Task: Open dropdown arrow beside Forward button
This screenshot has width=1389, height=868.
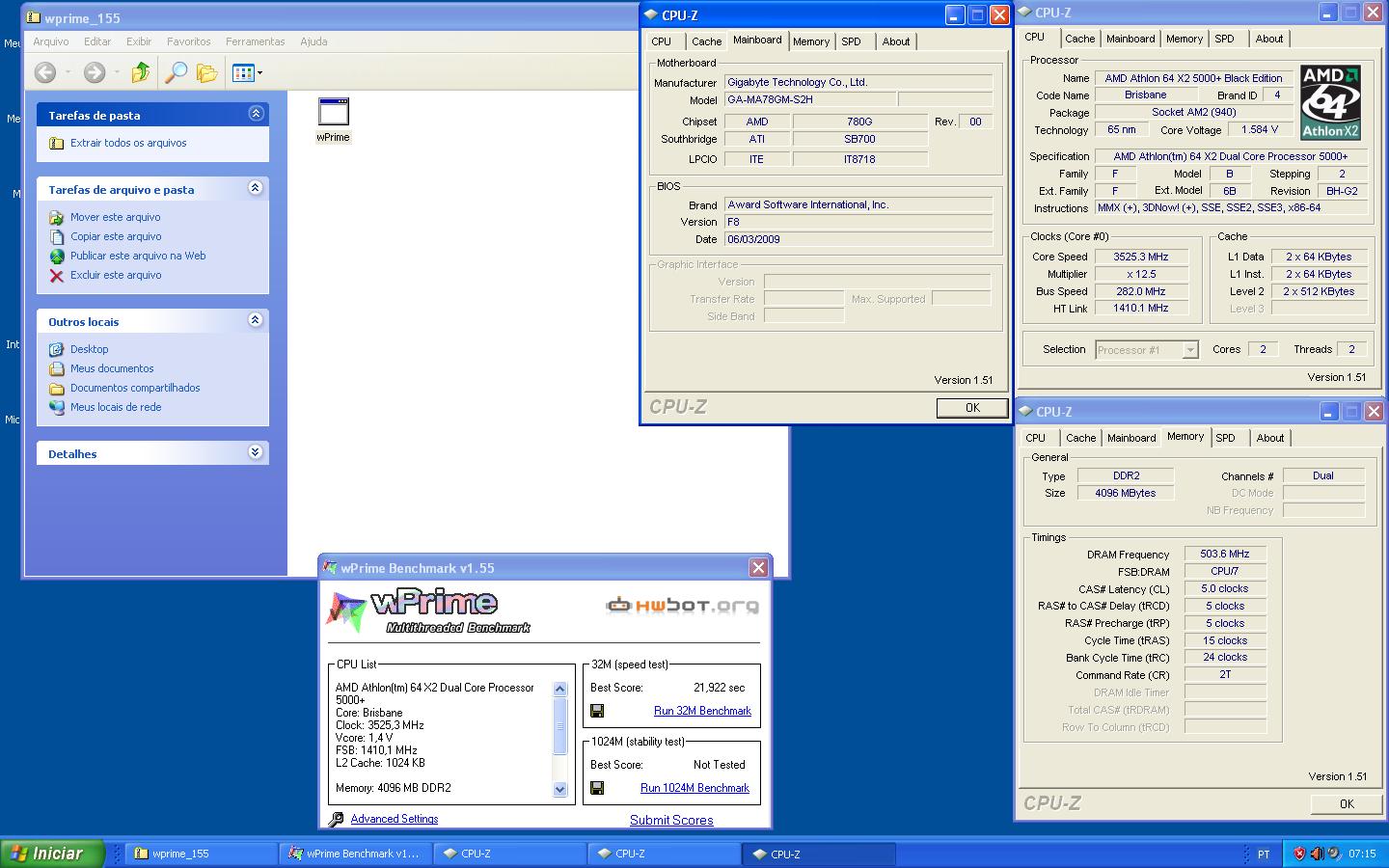Action: click(x=117, y=72)
